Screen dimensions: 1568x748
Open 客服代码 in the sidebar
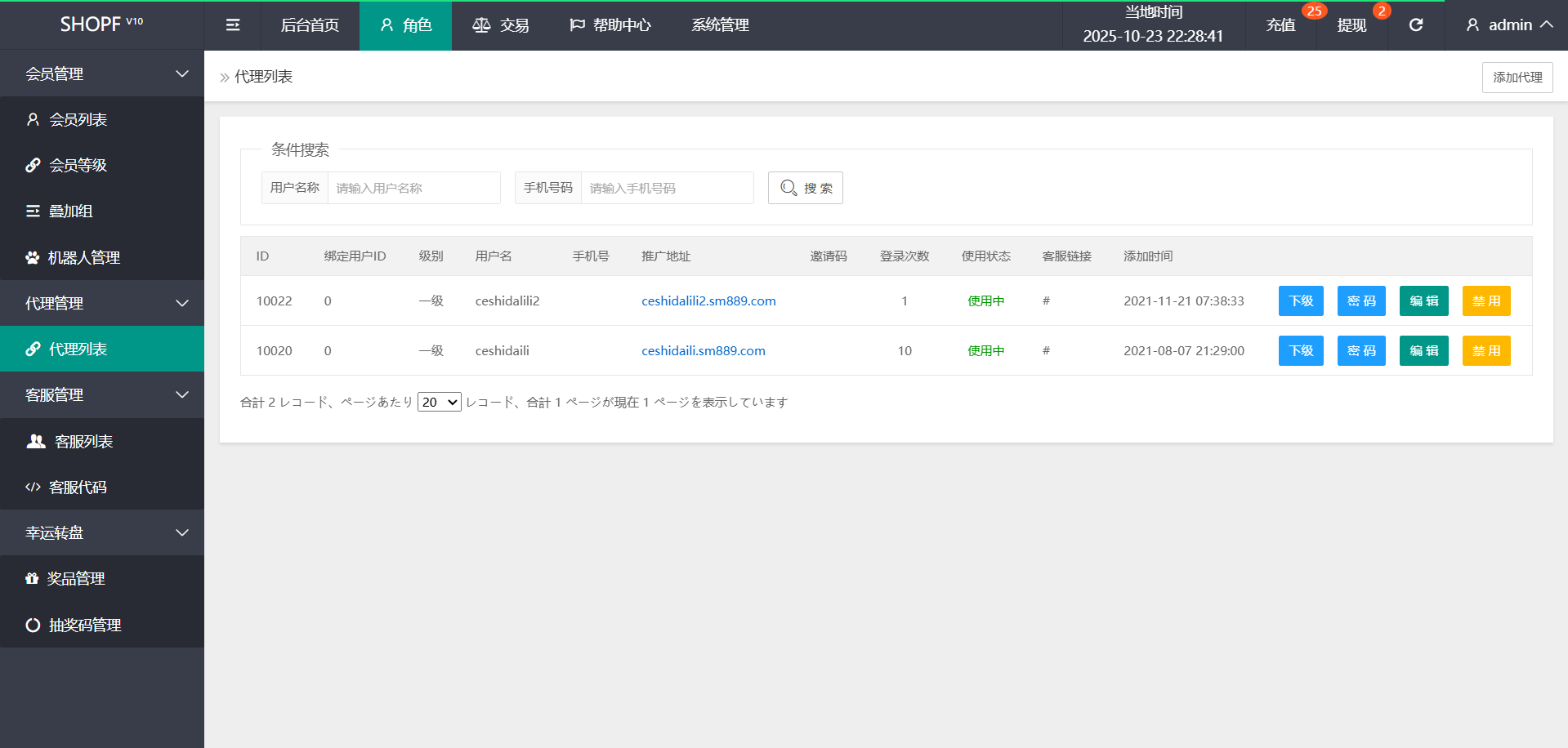[x=78, y=488]
